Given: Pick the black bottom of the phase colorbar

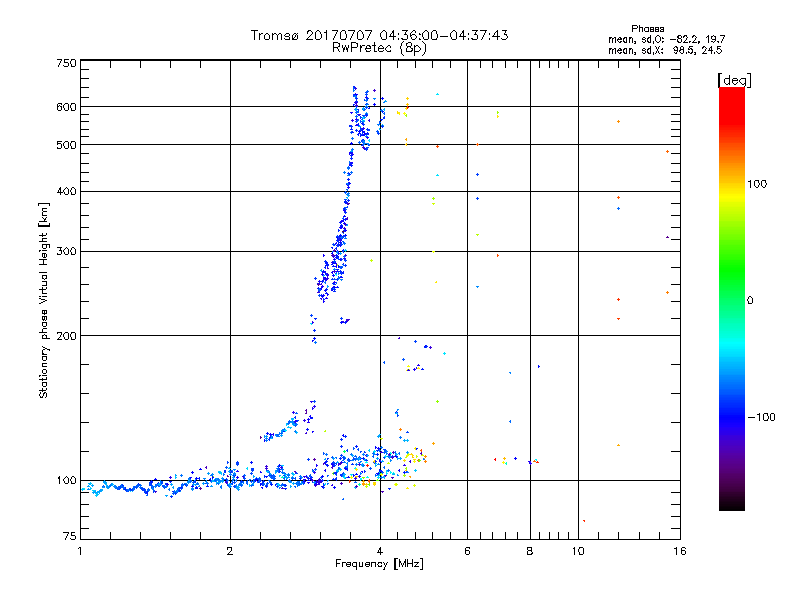Looking at the screenshot, I should click(732, 505).
